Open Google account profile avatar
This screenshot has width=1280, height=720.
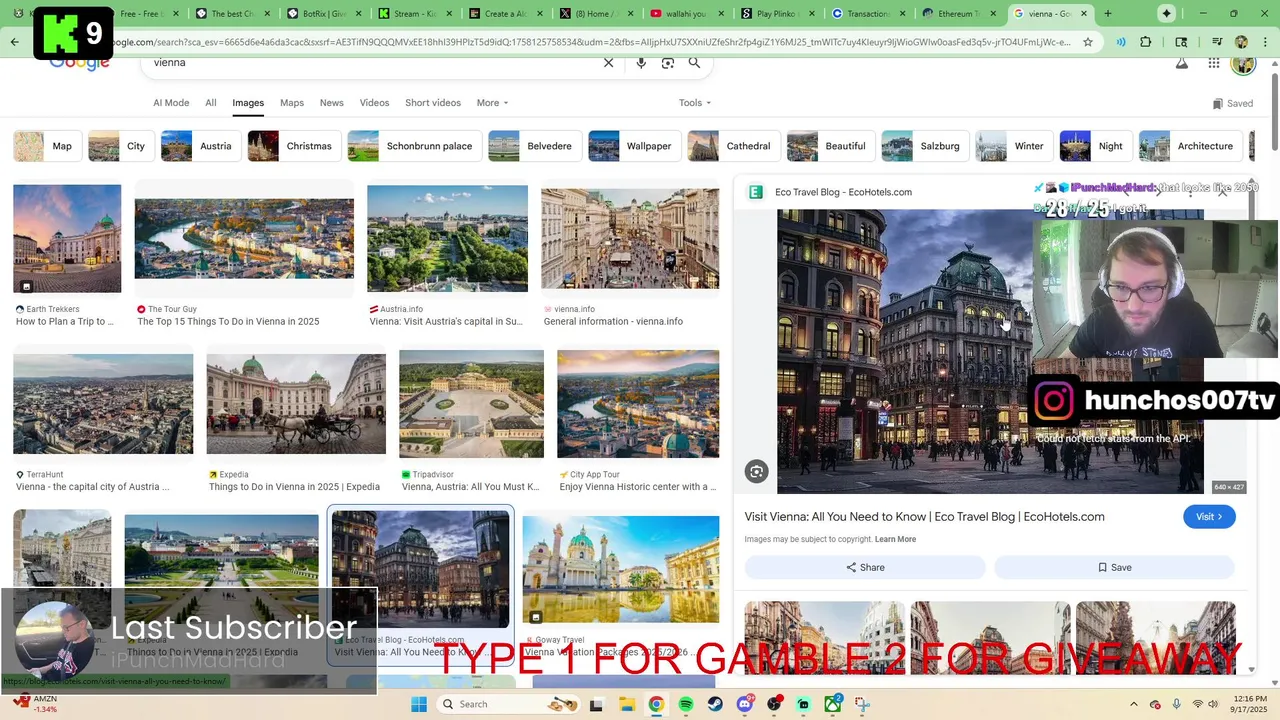pos(1243,63)
